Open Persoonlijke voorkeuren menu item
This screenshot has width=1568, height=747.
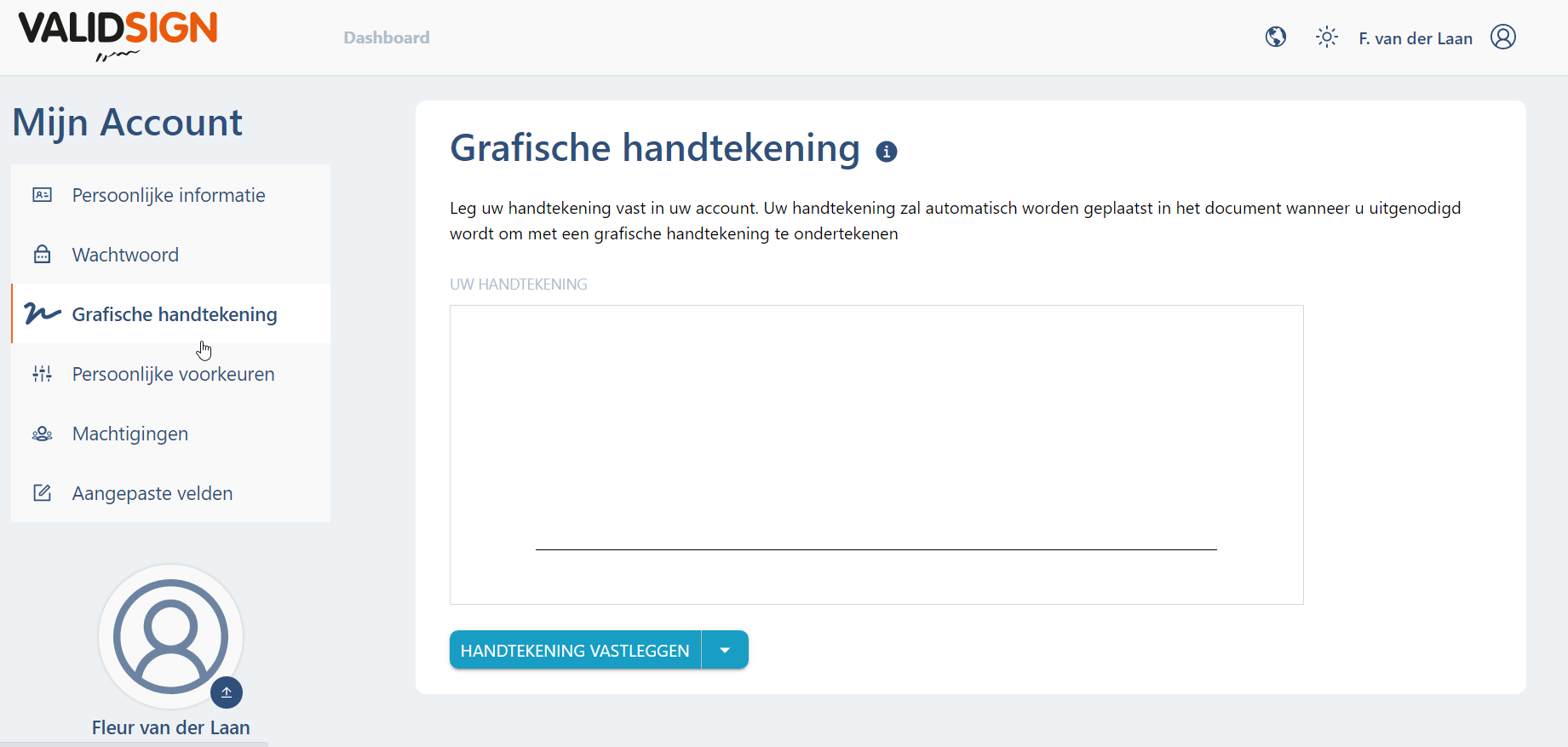pyautogui.click(x=170, y=374)
